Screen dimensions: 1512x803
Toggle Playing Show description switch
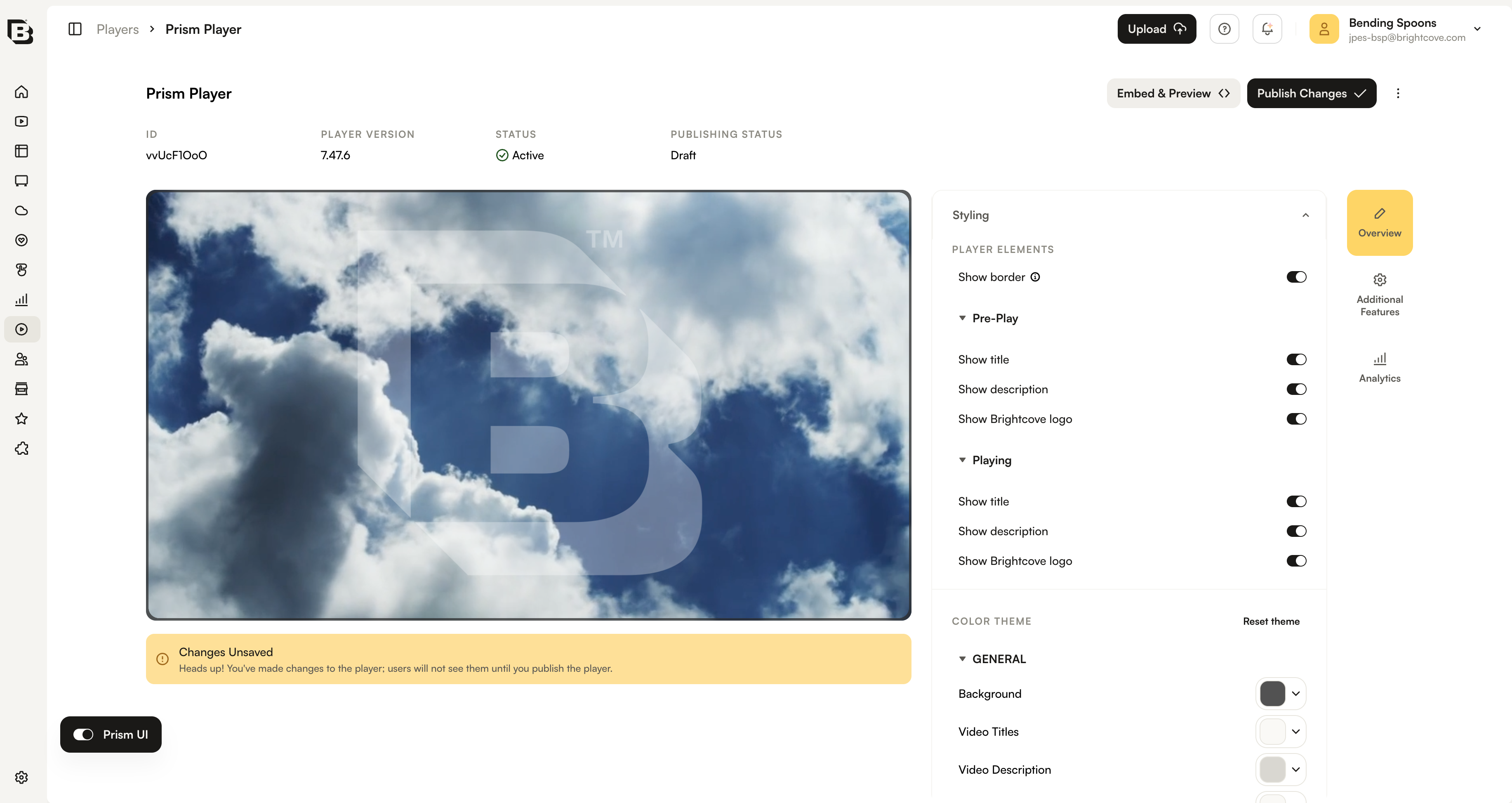(x=1297, y=531)
